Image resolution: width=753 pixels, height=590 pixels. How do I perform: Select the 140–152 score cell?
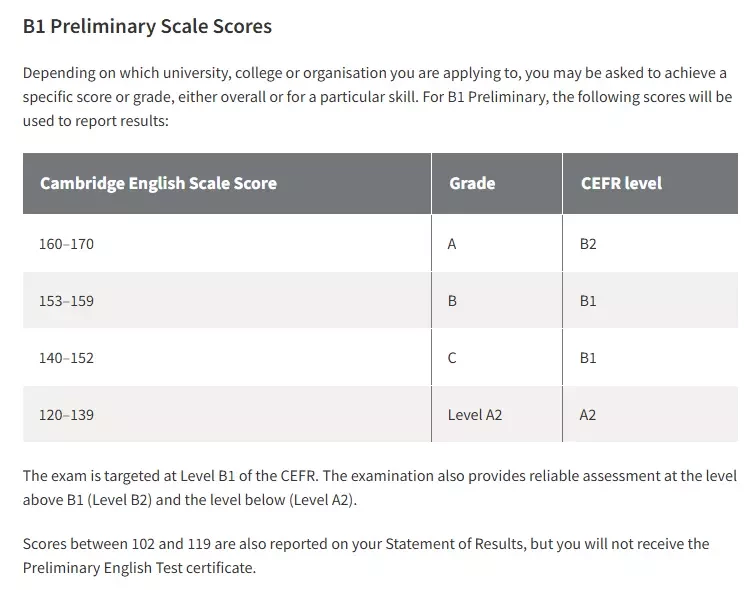(x=227, y=358)
